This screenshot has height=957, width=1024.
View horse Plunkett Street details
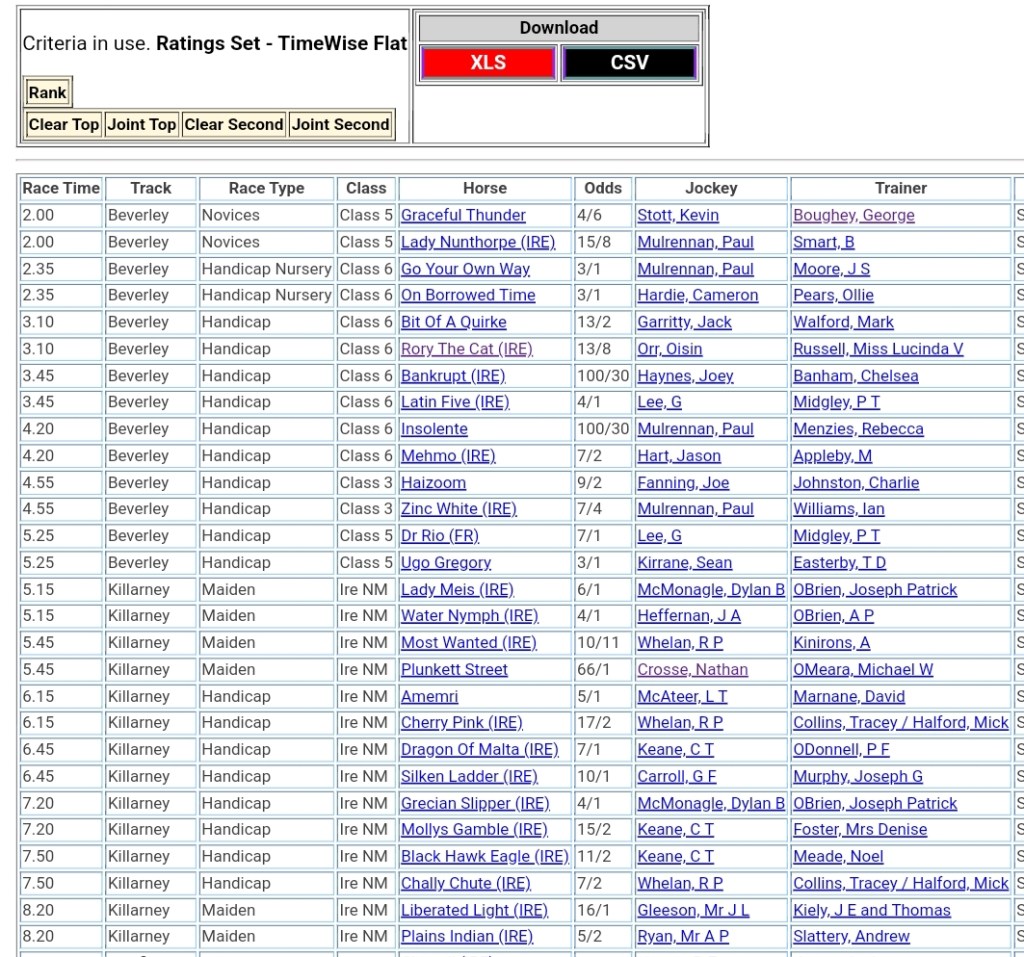pyautogui.click(x=454, y=670)
